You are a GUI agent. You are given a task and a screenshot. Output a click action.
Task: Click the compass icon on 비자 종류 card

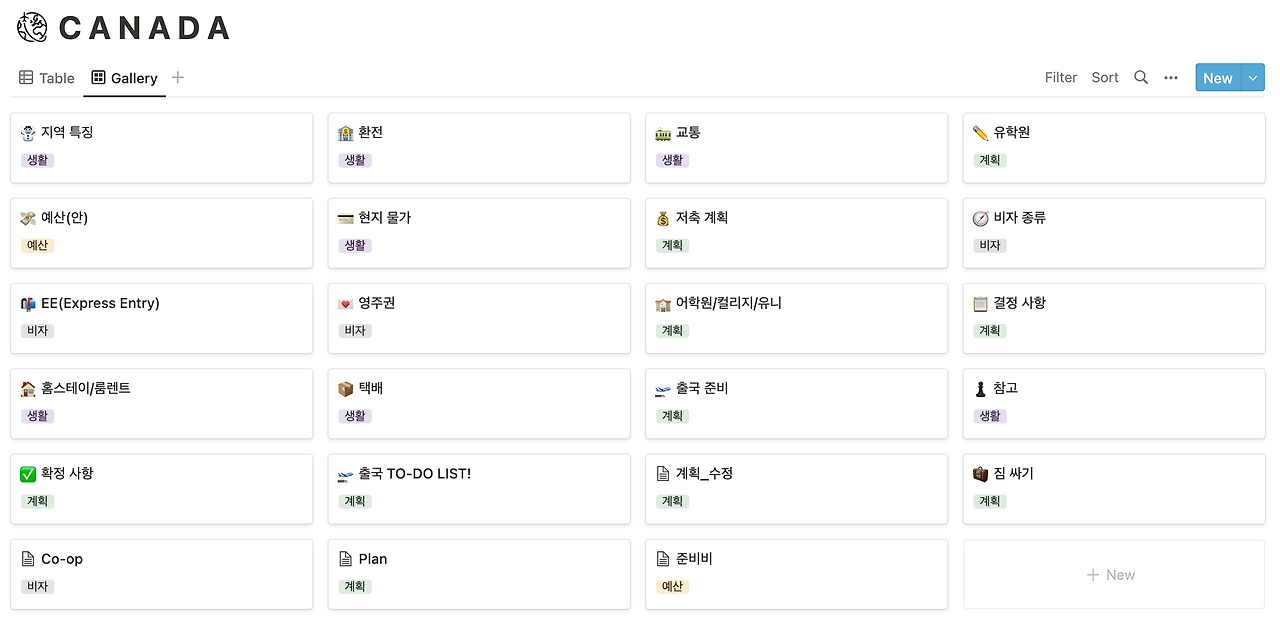980,218
